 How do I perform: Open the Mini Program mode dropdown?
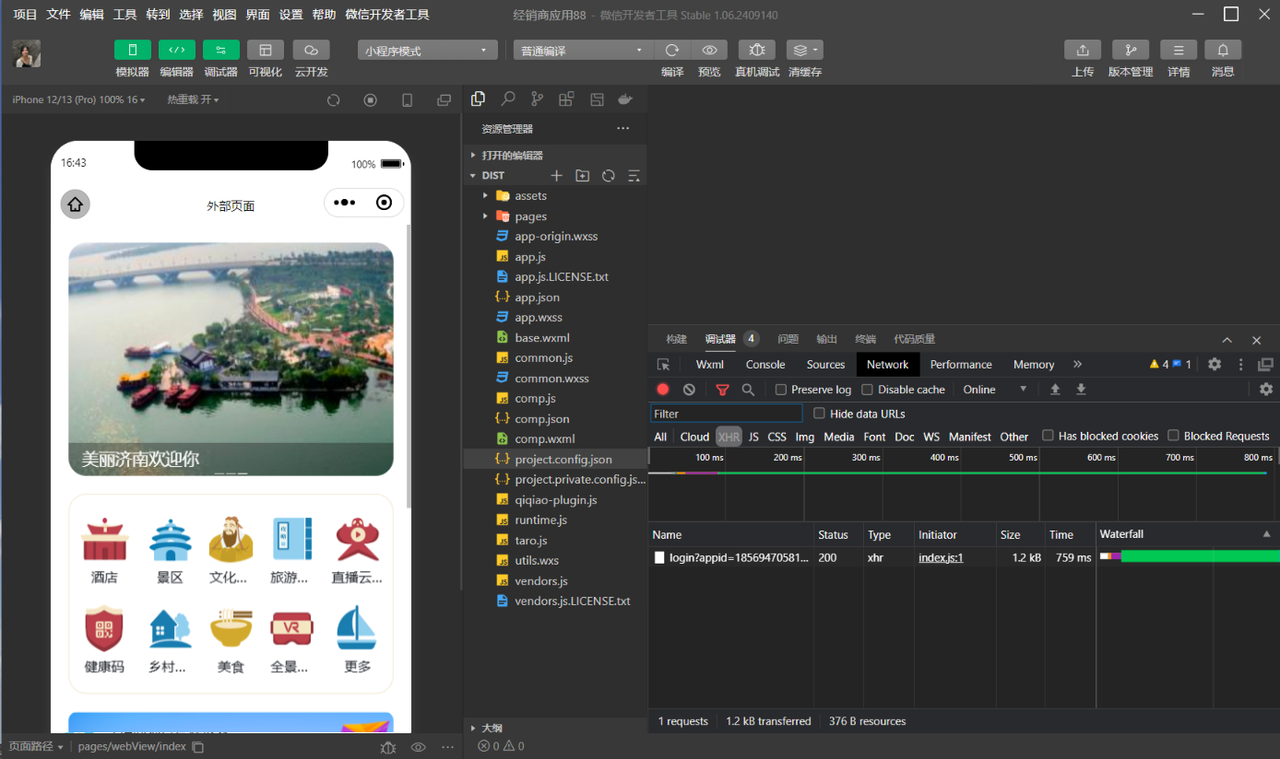coord(427,50)
